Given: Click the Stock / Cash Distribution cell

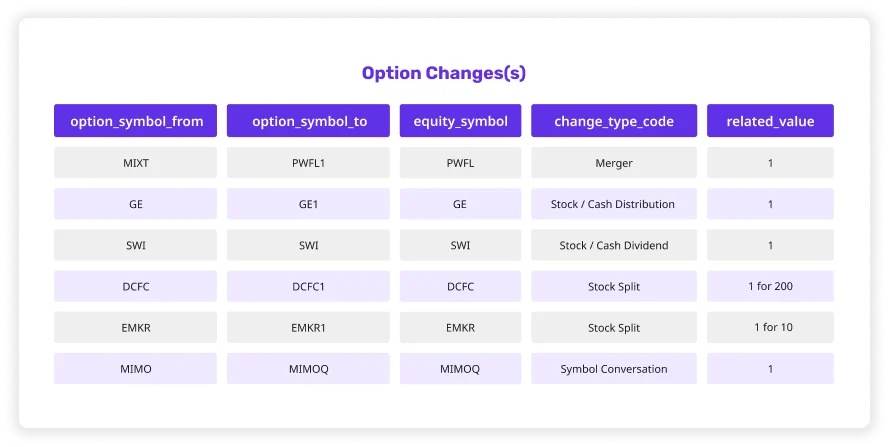Looking at the screenshot, I should pyautogui.click(x=614, y=204).
